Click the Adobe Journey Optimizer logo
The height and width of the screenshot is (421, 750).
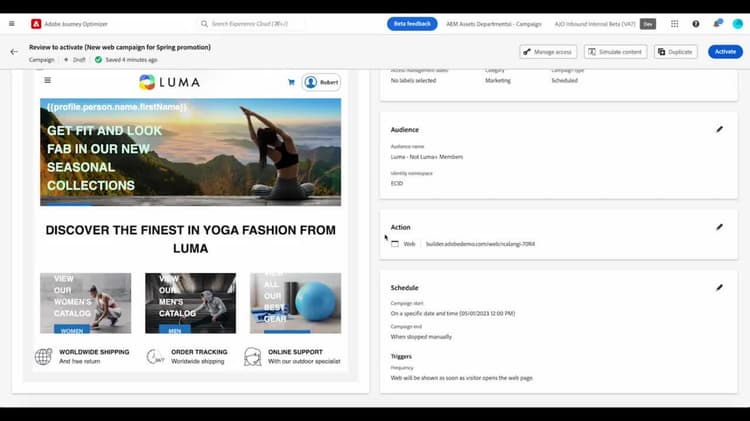pyautogui.click(x=36, y=23)
